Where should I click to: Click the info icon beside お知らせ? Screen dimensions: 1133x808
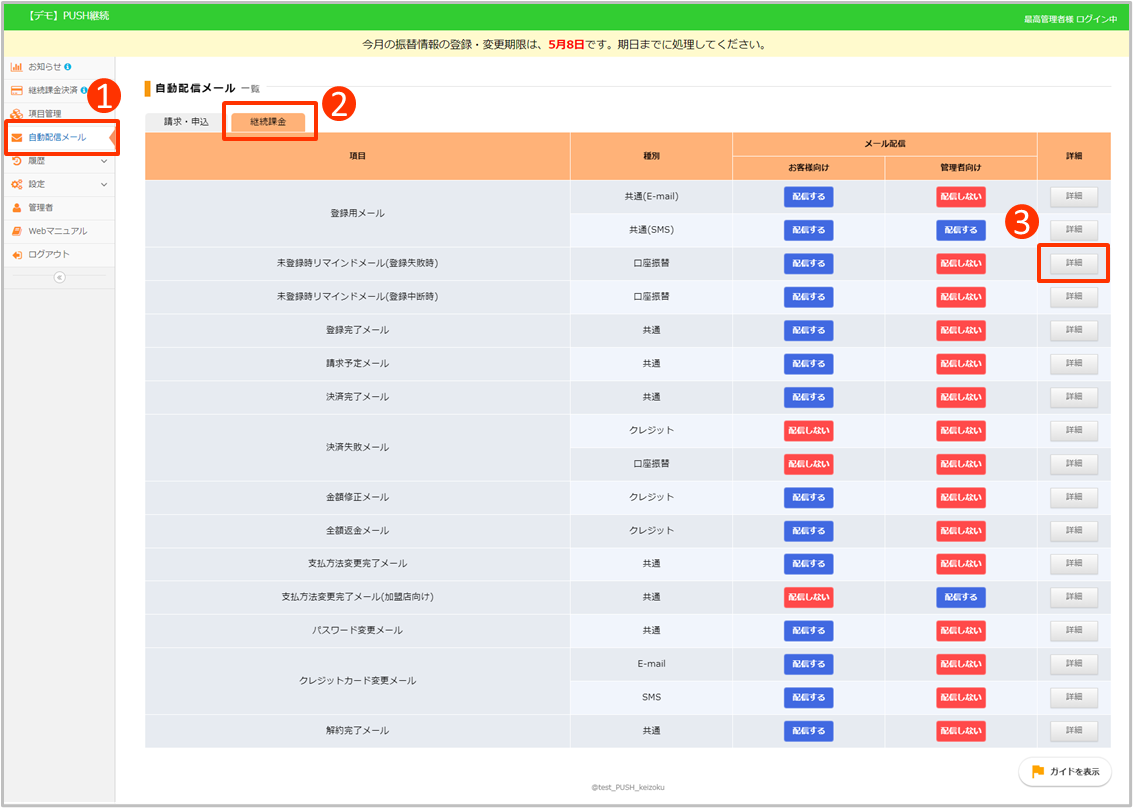click(x=68, y=67)
